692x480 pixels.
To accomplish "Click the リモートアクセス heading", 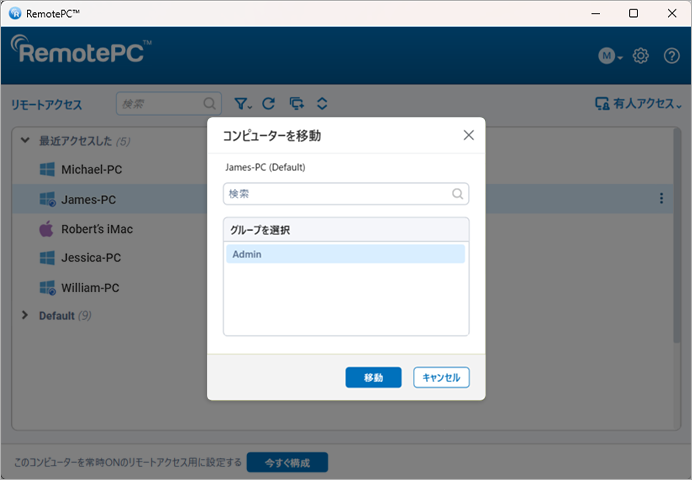I will point(46,105).
